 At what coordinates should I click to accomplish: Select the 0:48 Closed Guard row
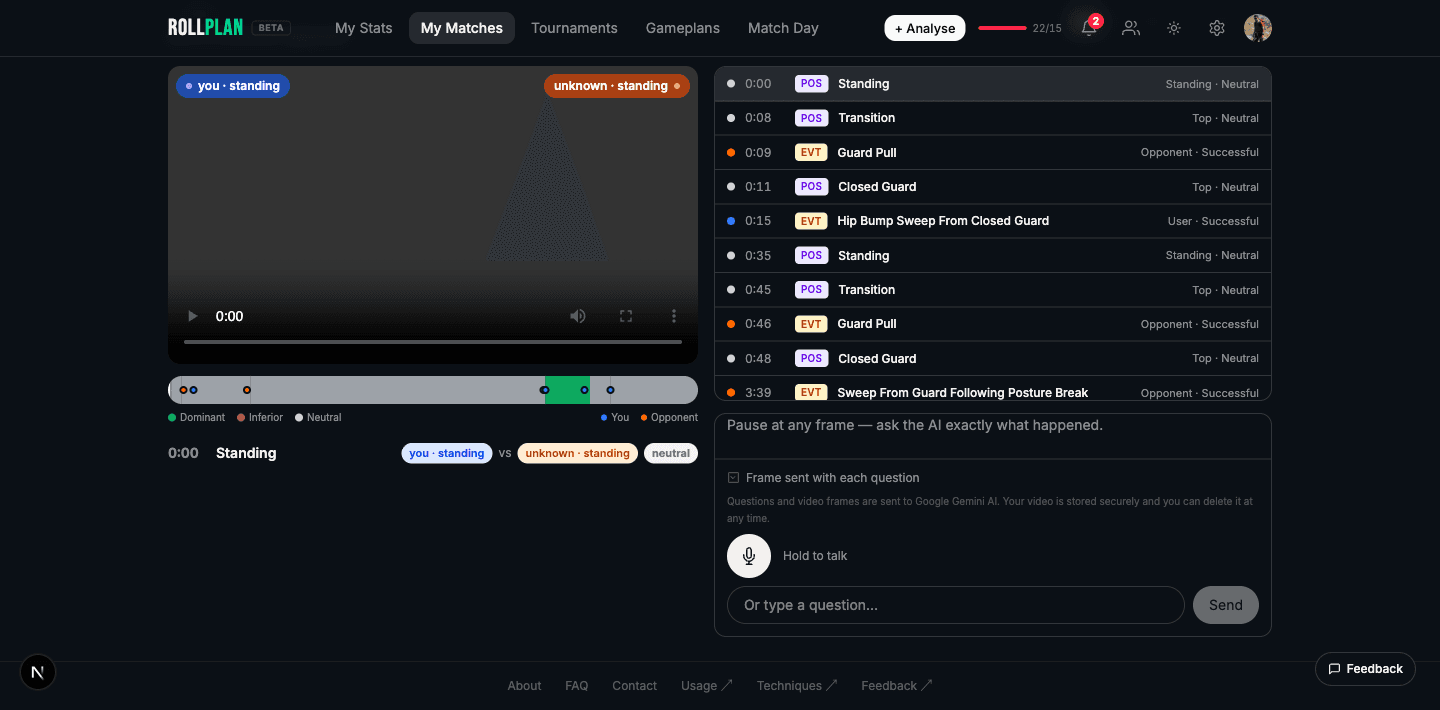pos(993,359)
